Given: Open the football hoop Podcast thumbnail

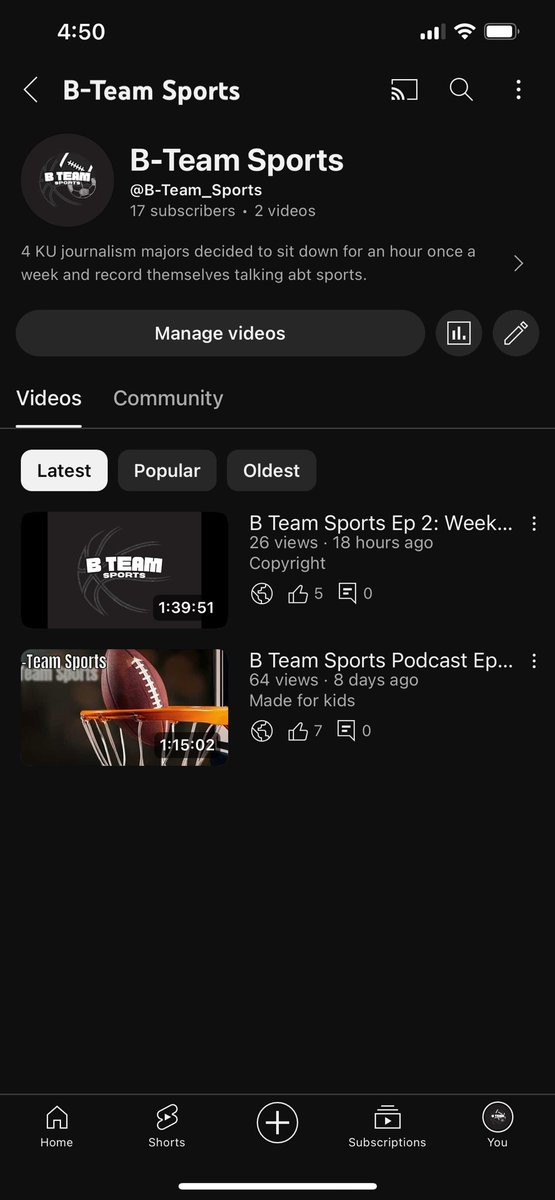Looking at the screenshot, I should (124, 707).
